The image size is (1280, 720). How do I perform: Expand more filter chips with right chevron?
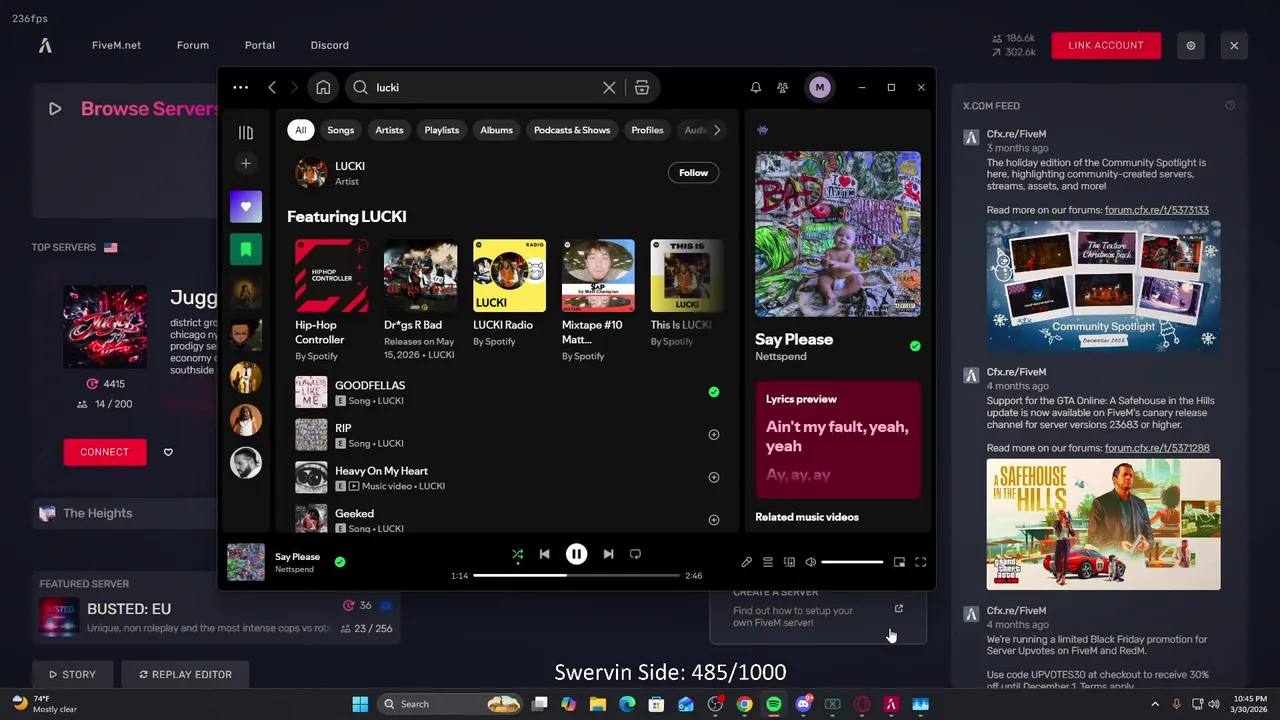point(717,130)
